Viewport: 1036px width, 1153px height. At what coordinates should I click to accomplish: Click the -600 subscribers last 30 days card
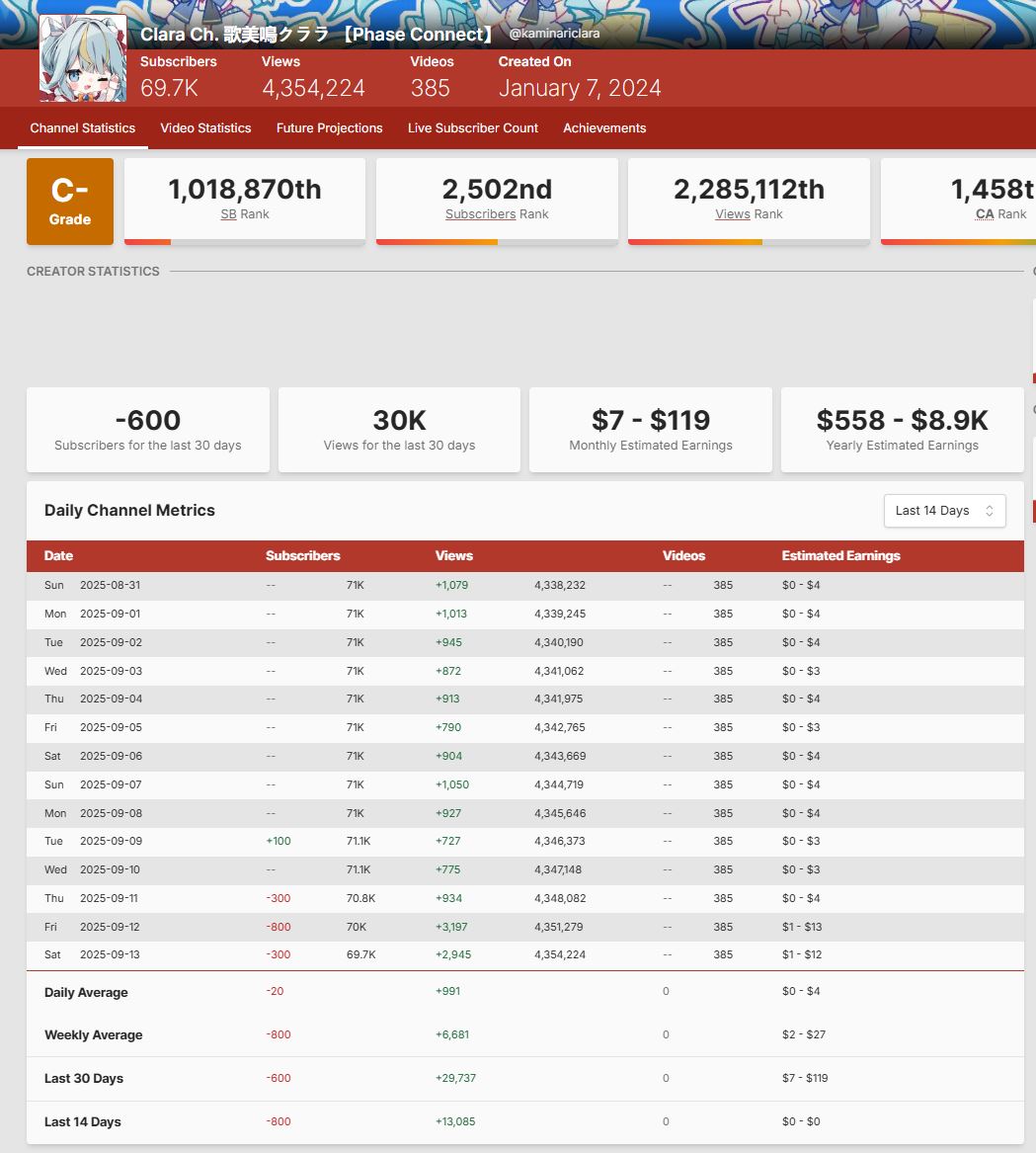point(148,430)
